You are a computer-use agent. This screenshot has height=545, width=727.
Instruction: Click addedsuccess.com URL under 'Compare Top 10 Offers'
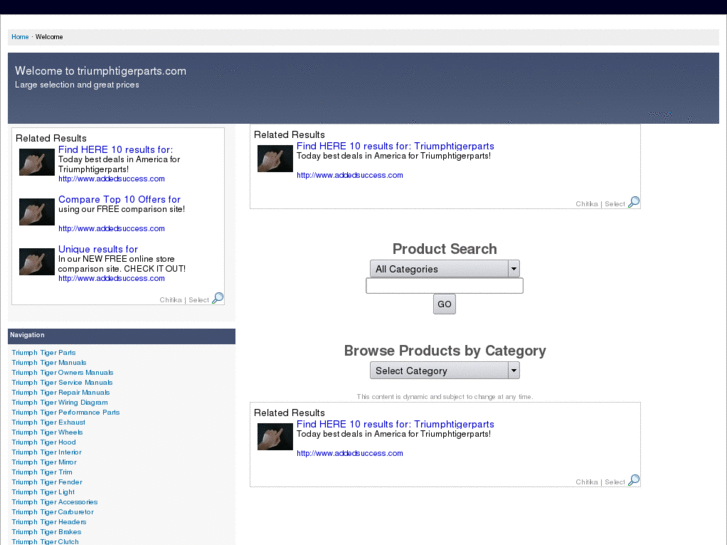[111, 229]
